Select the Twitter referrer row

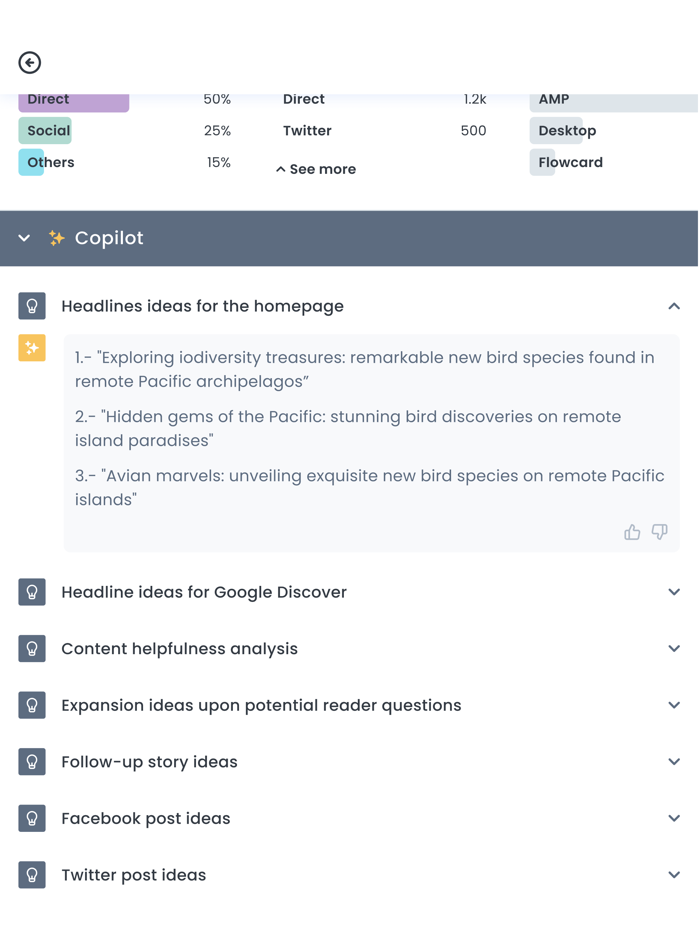click(x=384, y=130)
